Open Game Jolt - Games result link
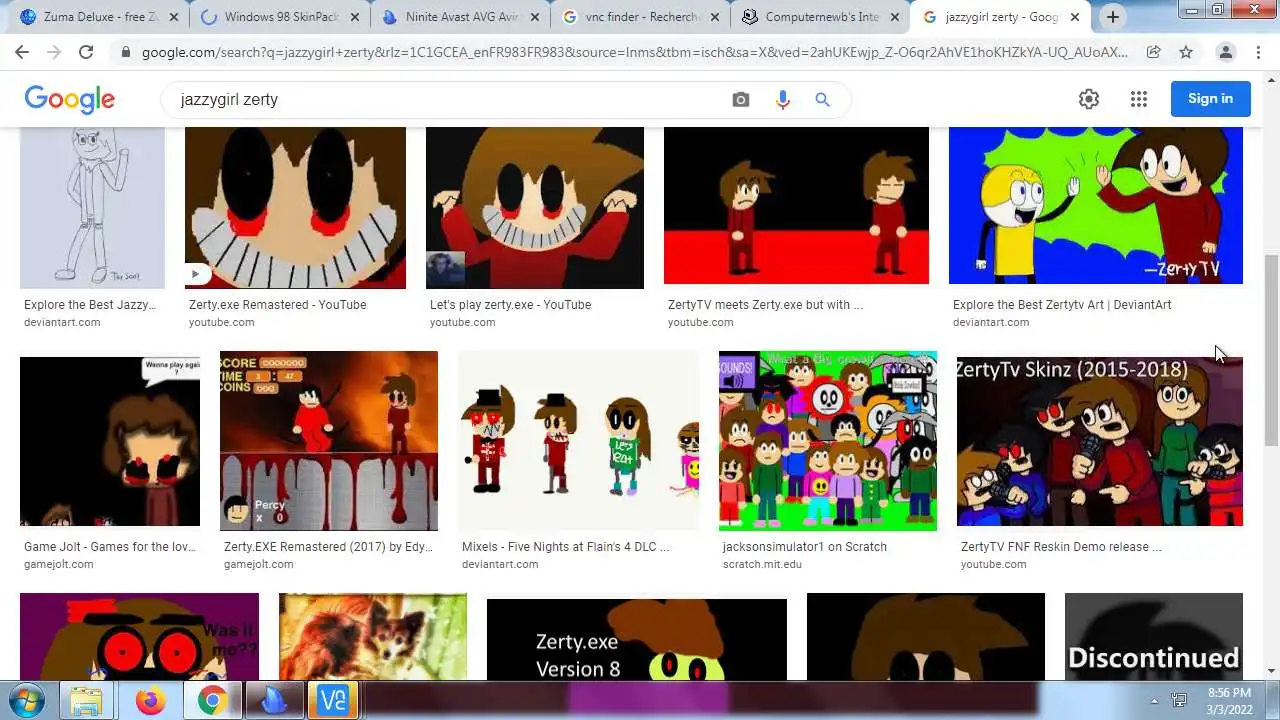The width and height of the screenshot is (1280, 720). [x=110, y=547]
